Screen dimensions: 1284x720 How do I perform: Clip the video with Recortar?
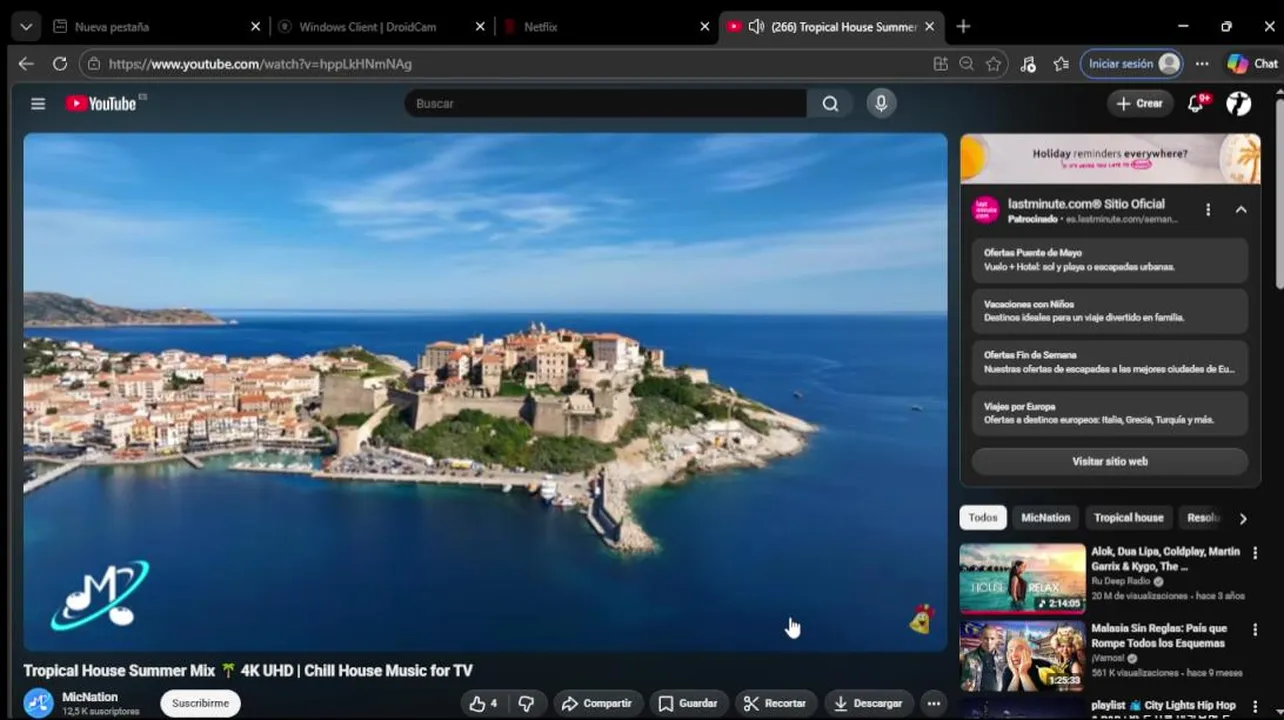click(775, 703)
